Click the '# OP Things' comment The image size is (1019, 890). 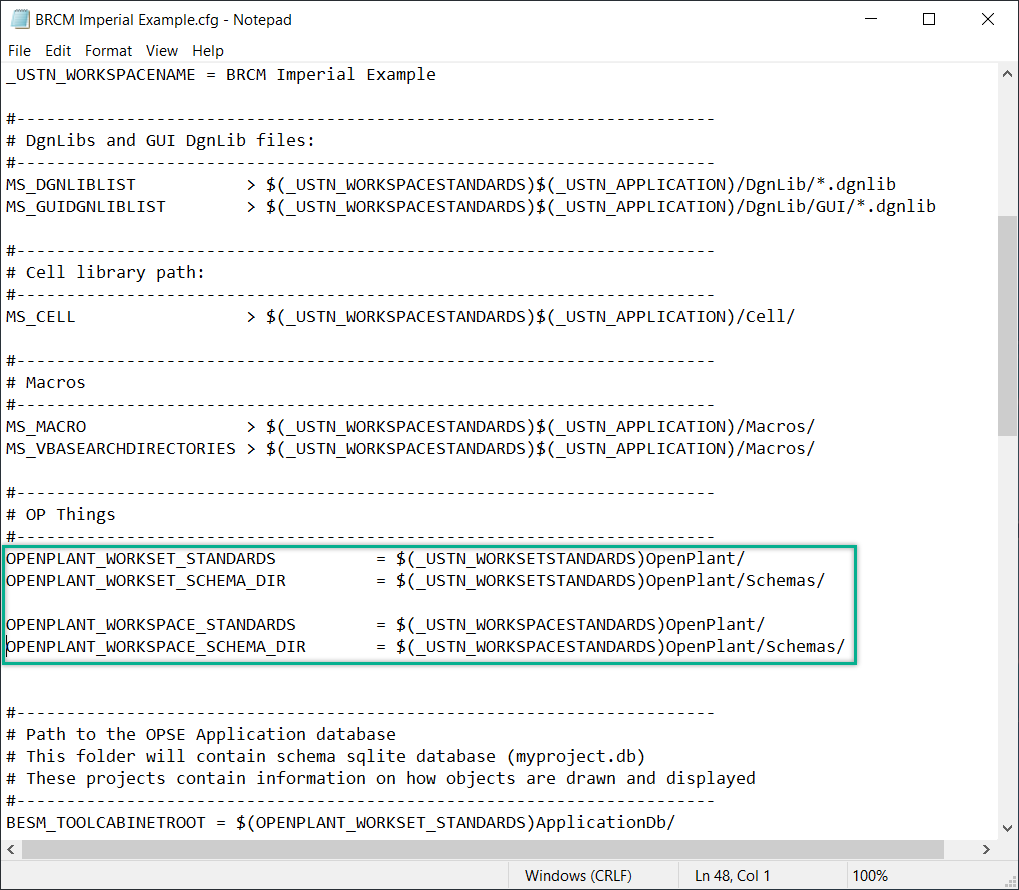[60, 514]
